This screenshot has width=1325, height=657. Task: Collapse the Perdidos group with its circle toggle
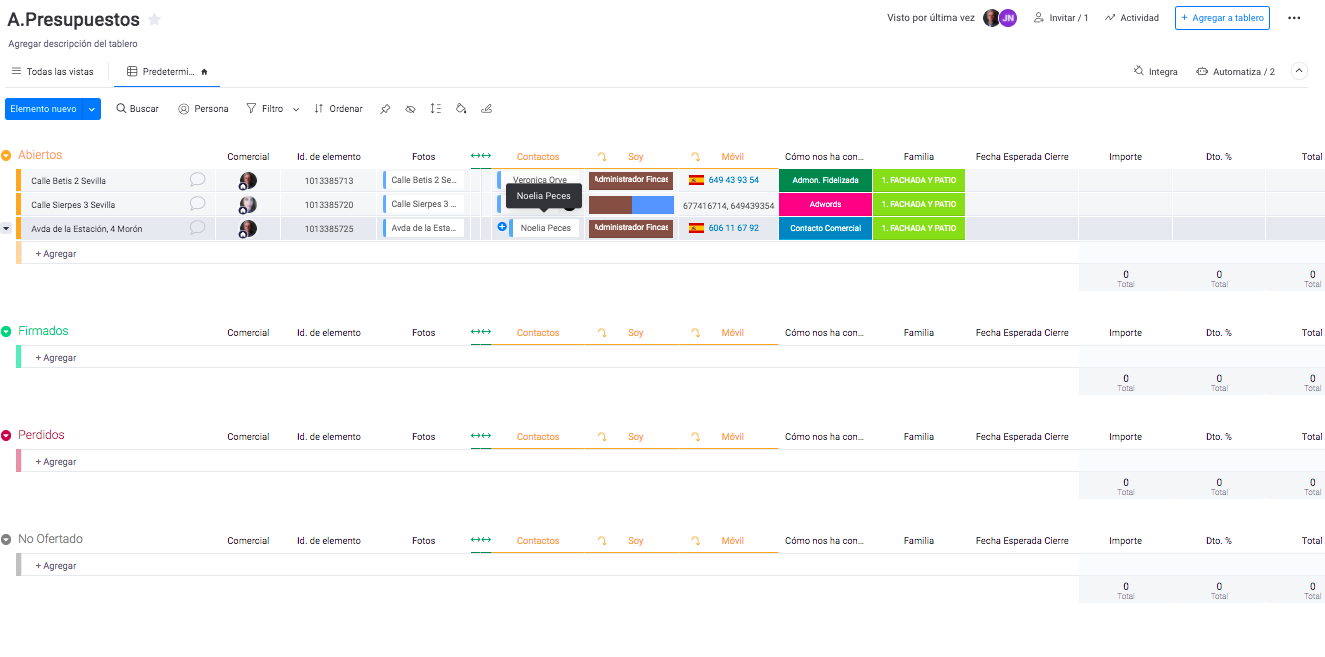6,436
